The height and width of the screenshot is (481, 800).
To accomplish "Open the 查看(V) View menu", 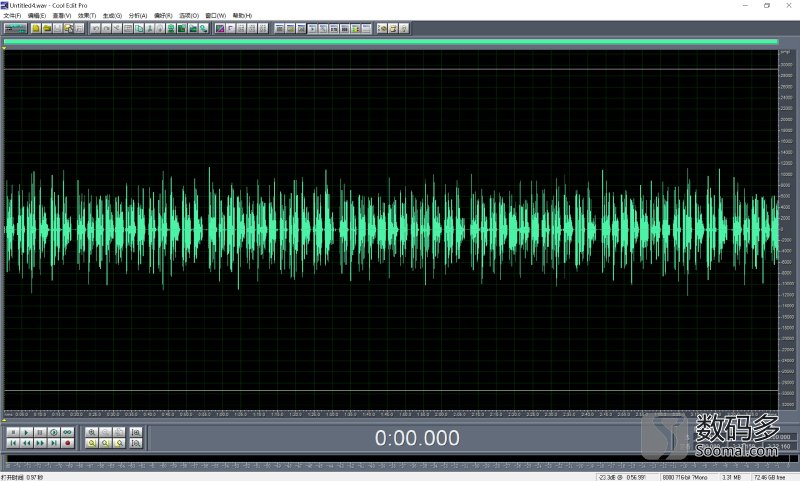I will tap(62, 16).
